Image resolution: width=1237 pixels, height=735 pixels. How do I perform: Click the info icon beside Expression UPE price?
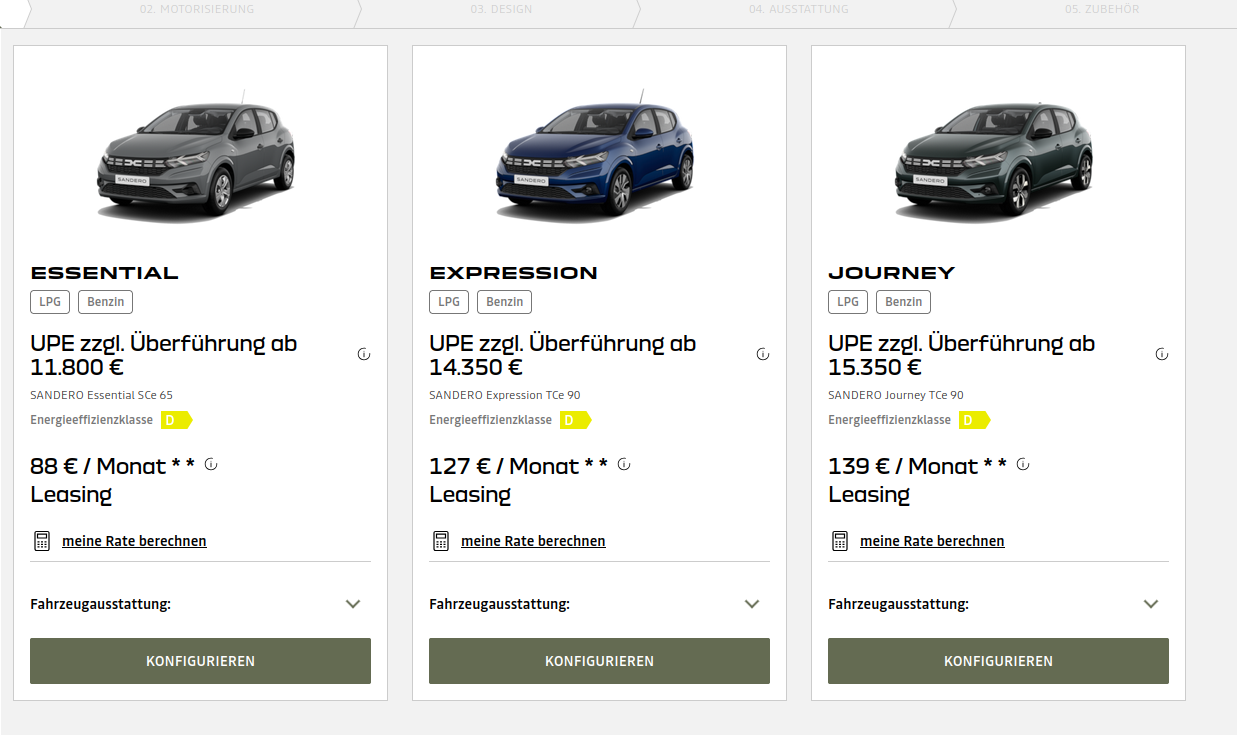763,354
